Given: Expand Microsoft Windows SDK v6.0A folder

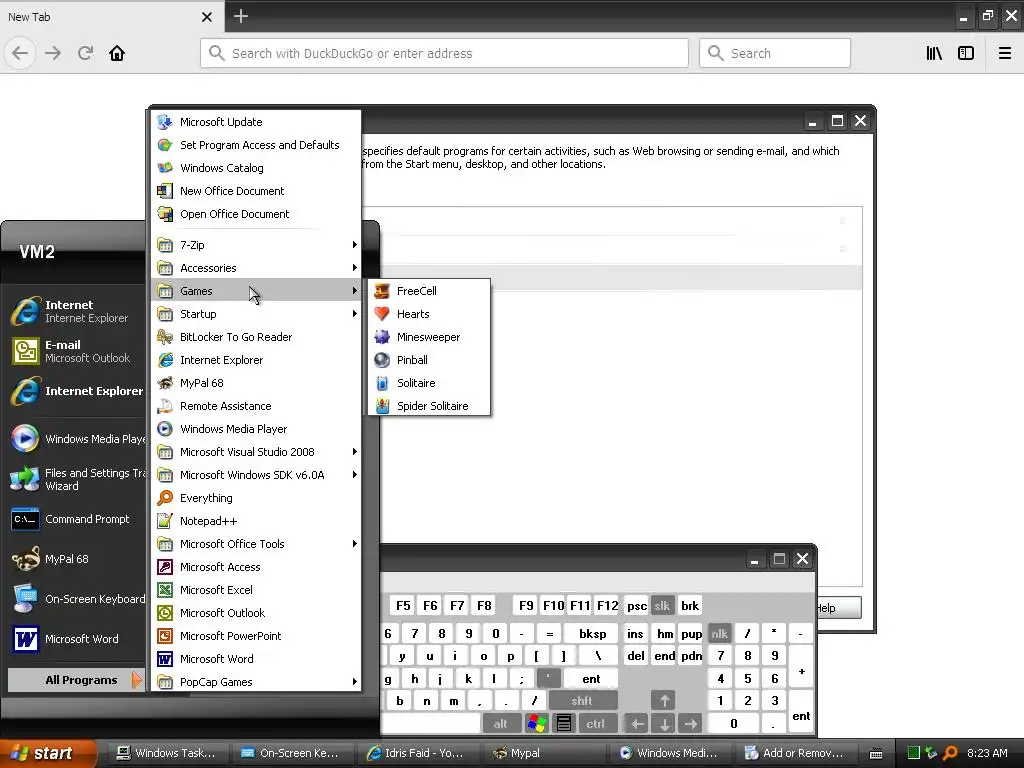Looking at the screenshot, I should pyautogui.click(x=256, y=475).
